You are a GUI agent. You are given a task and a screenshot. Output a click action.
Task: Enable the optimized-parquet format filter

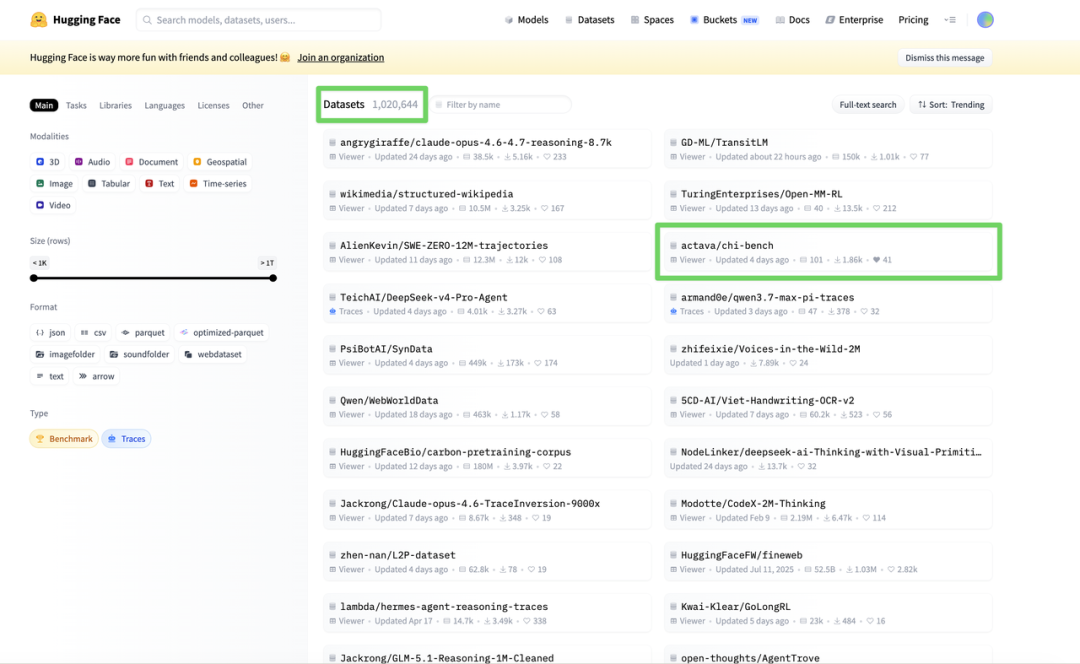click(222, 333)
